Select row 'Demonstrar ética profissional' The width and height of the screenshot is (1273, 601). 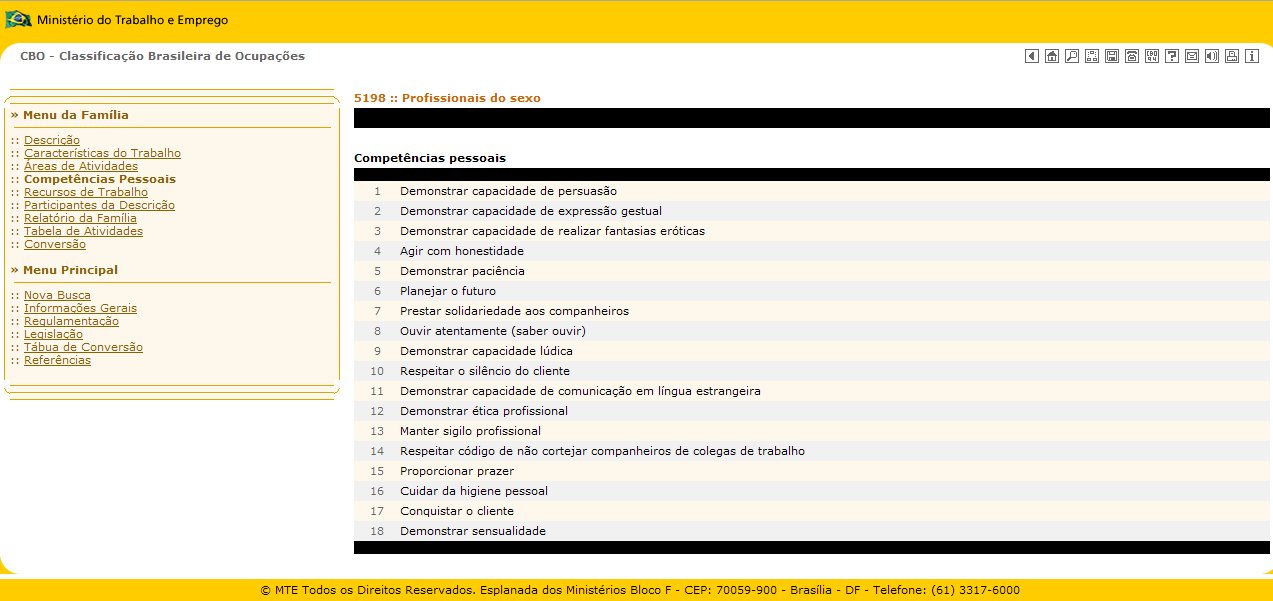(813, 411)
